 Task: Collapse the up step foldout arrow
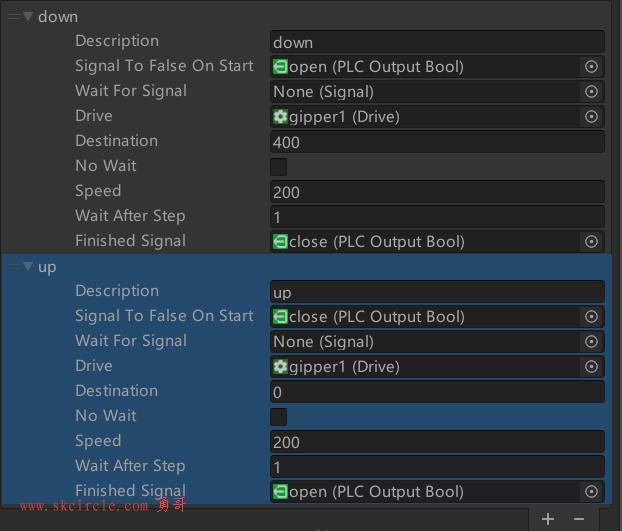28,266
